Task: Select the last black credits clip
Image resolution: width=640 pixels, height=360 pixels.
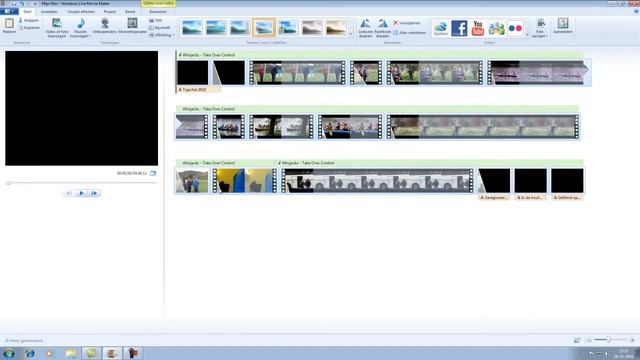Action: click(567, 180)
